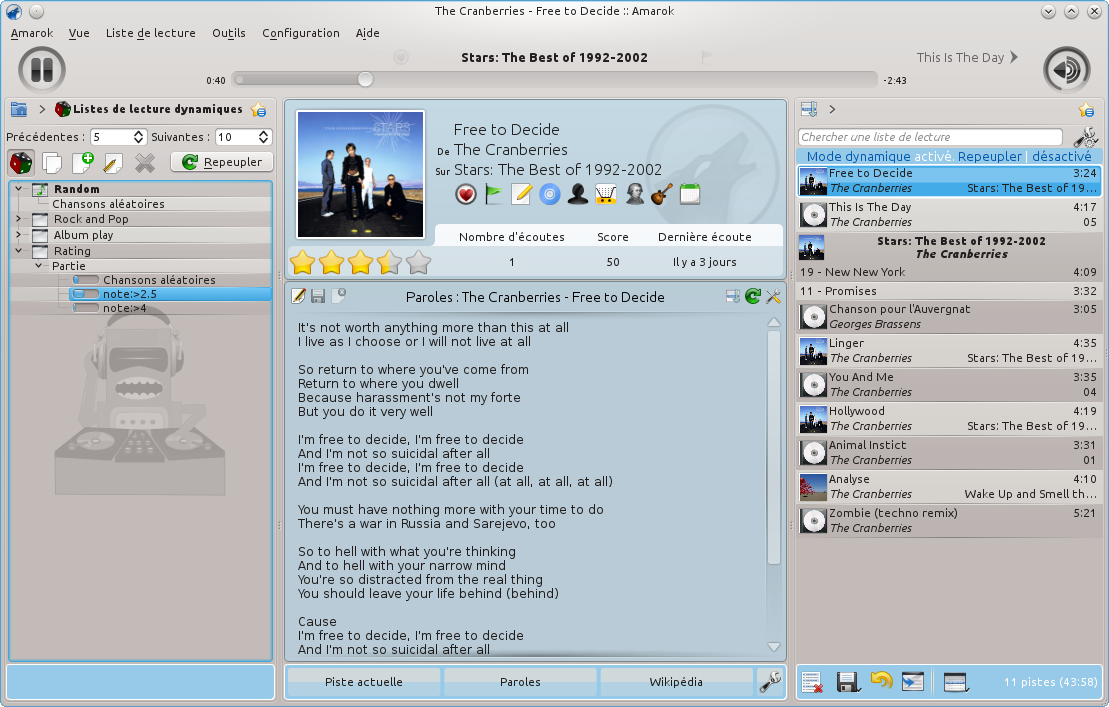The image size is (1109, 707).
Task: Open the Liste de lecture menu
Action: [151, 33]
